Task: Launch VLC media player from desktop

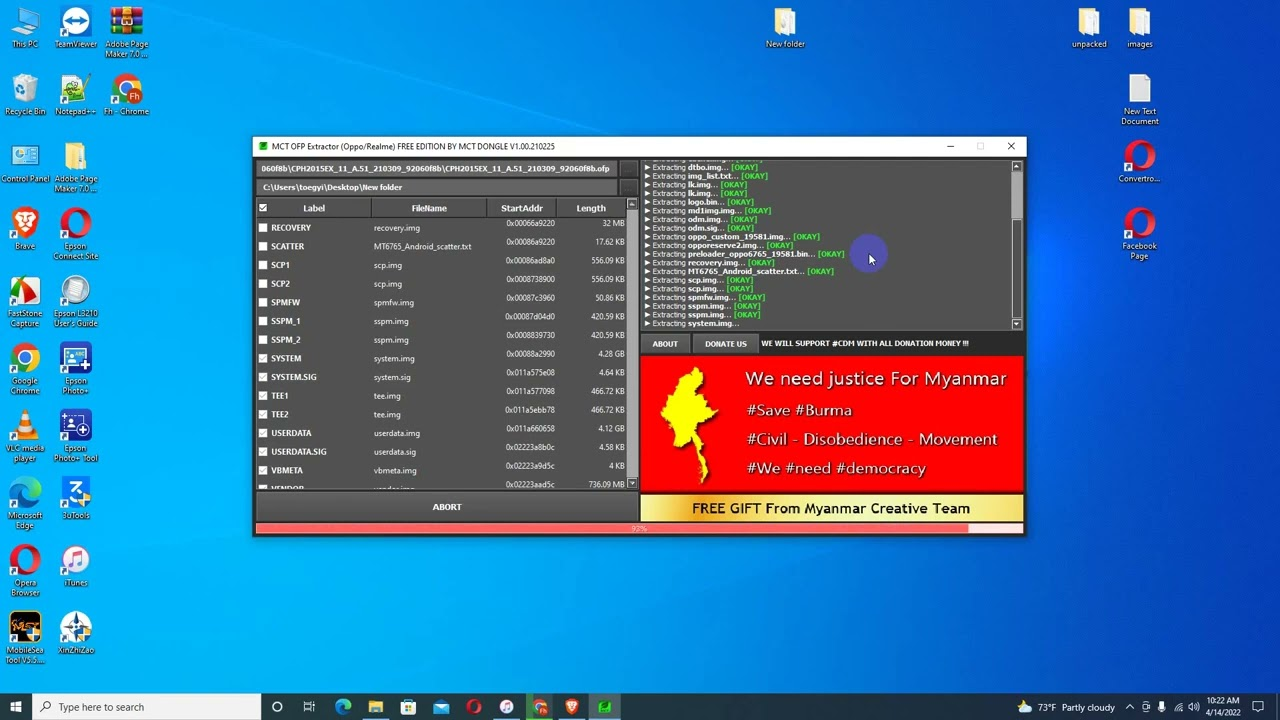Action: pos(25,436)
